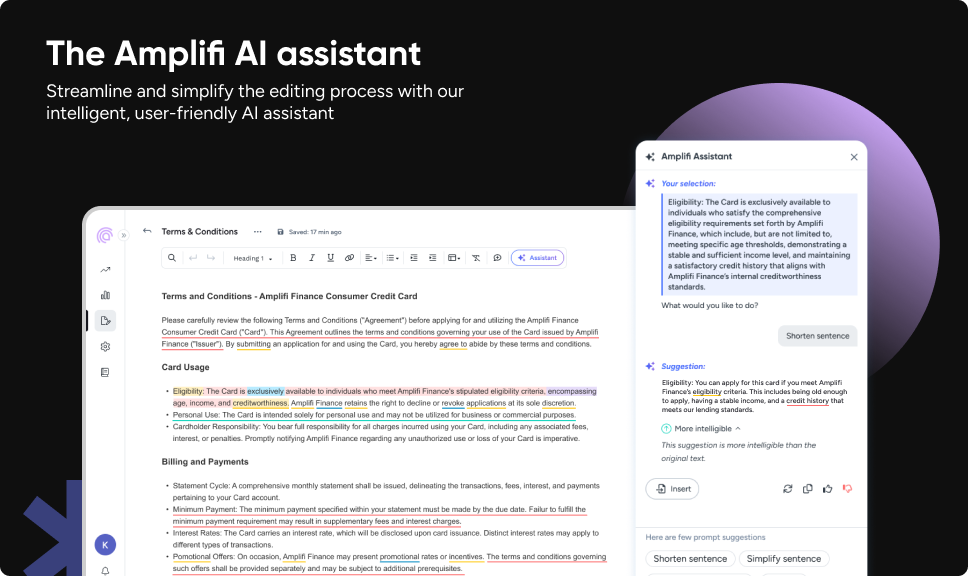Open the bullet list dropdown
The height and width of the screenshot is (576, 968).
393,258
